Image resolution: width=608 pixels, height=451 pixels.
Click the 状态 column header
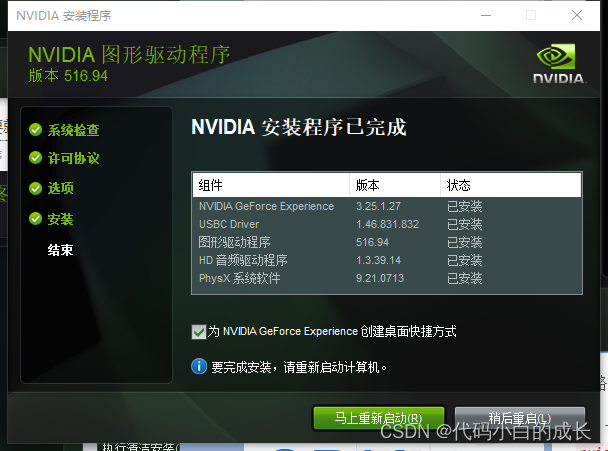[x=511, y=185]
